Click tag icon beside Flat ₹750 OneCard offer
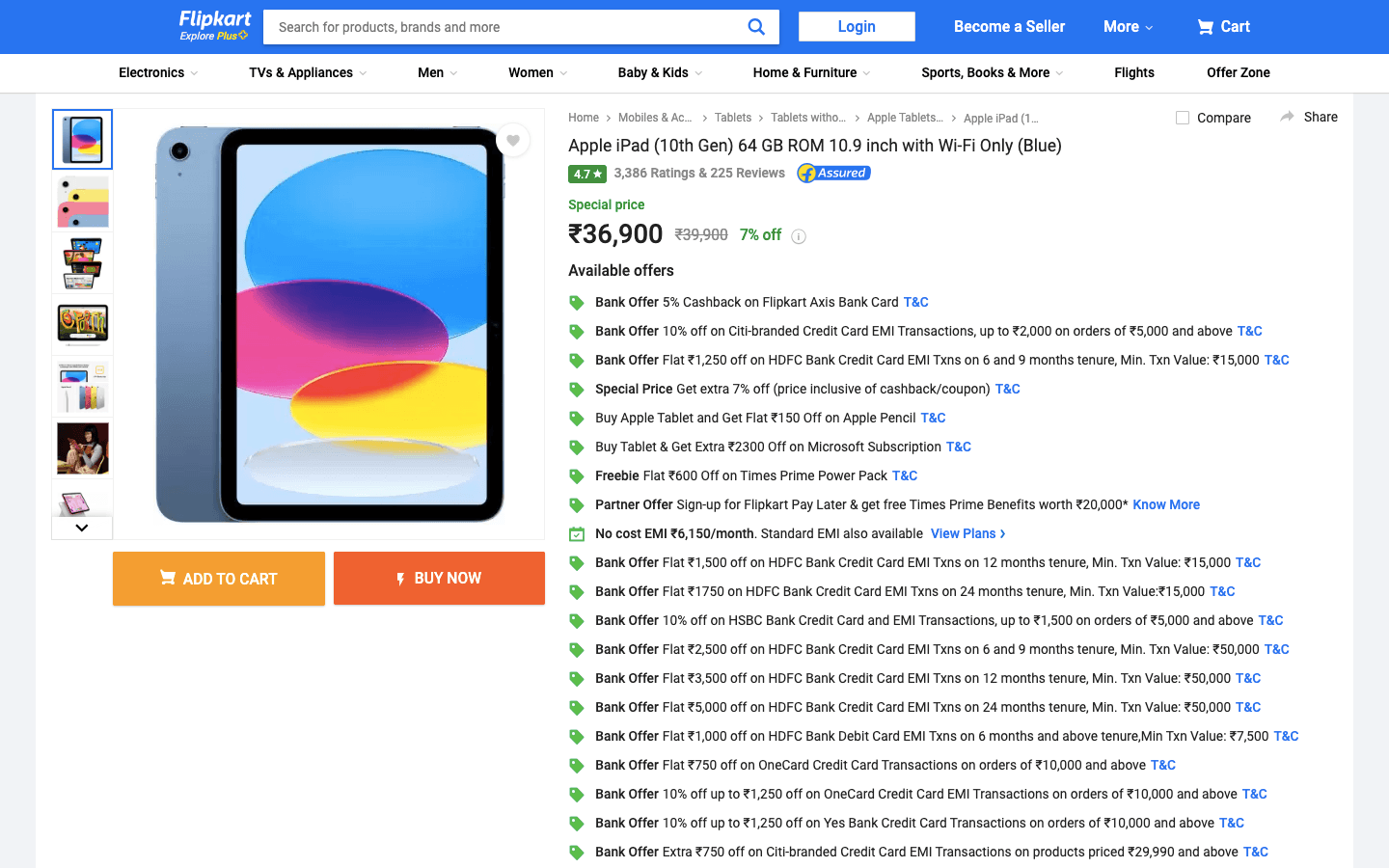Image resolution: width=1389 pixels, height=868 pixels. [x=577, y=766]
